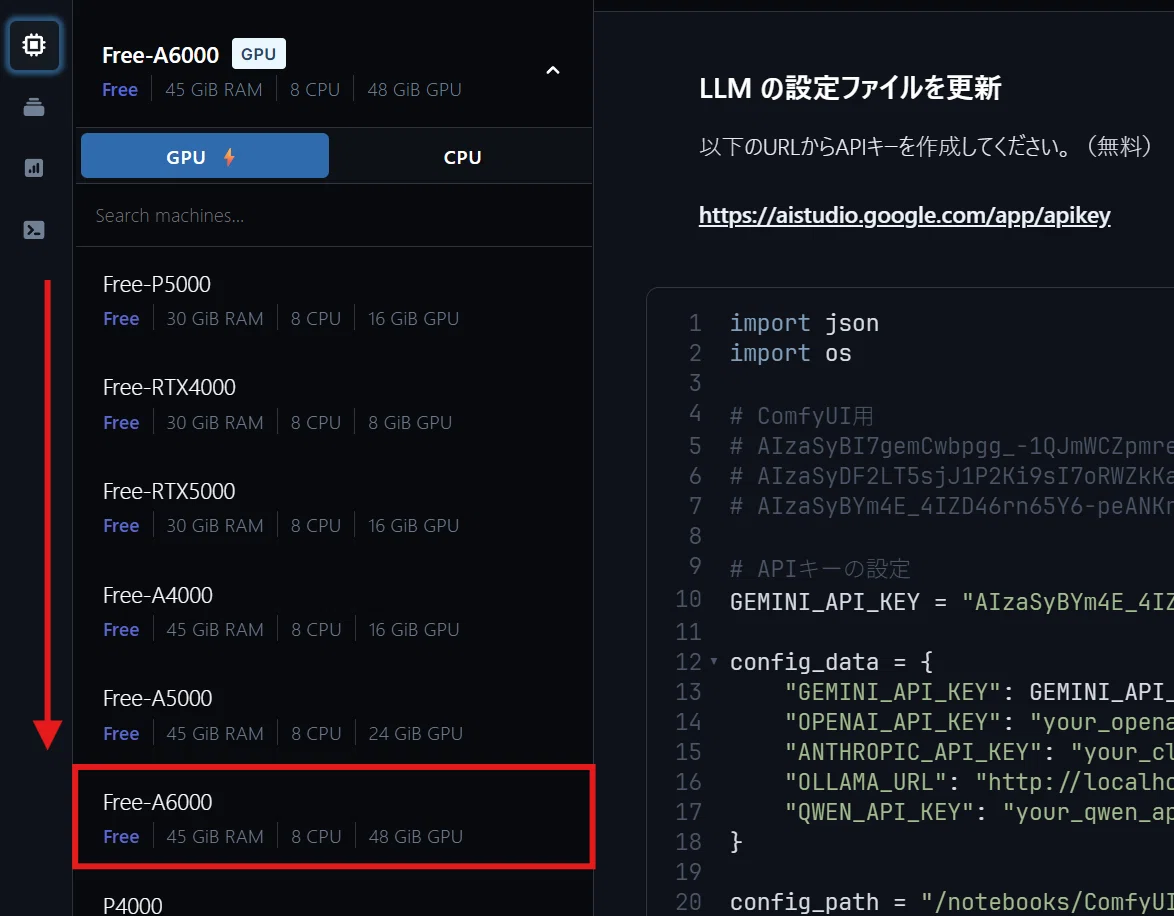Select the Free-P5000 machine
This screenshot has width=1174, height=916.
point(334,301)
